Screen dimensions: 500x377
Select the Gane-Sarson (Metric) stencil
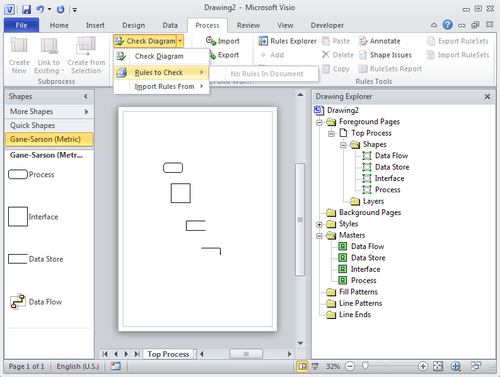click(x=49, y=139)
